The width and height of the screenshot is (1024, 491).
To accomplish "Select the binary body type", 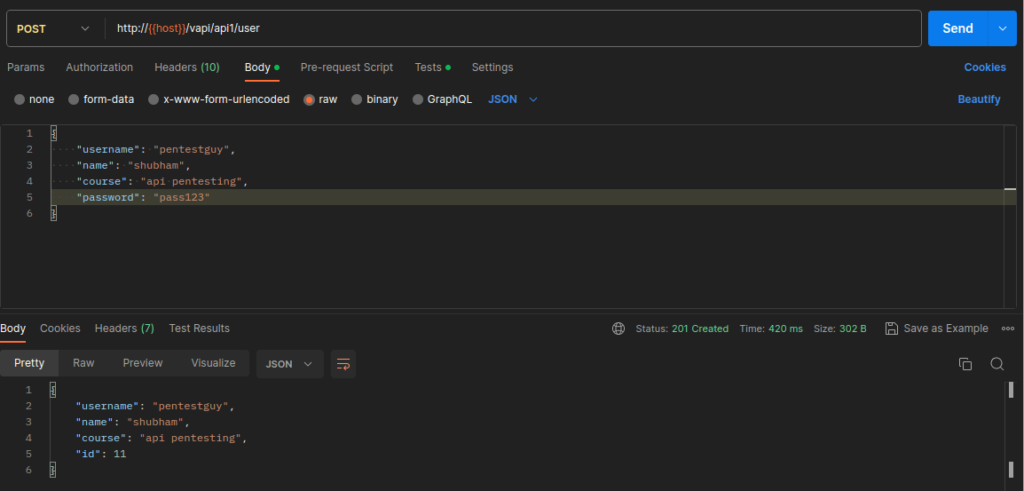I will pos(375,99).
